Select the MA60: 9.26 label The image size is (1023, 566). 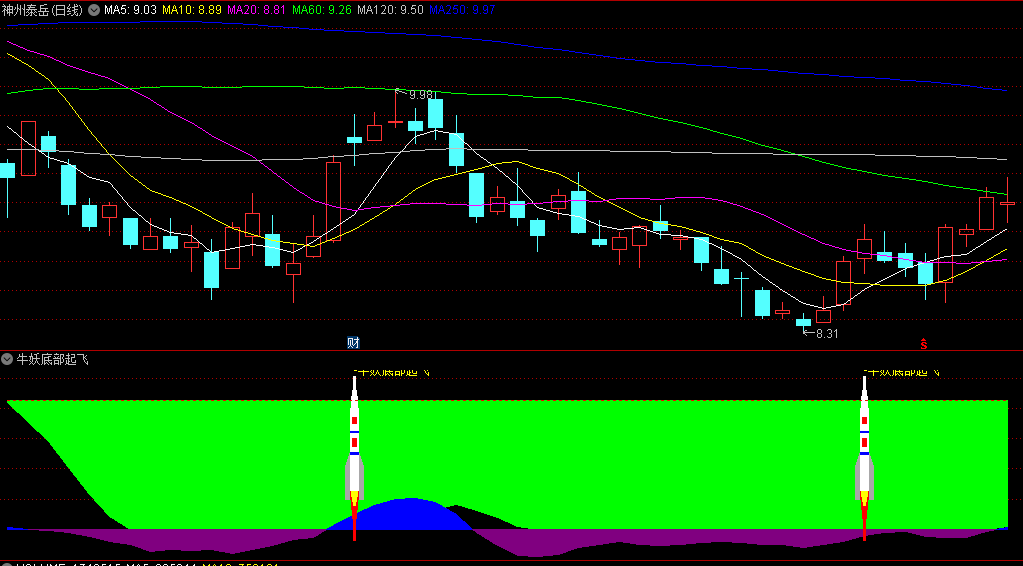[322, 10]
